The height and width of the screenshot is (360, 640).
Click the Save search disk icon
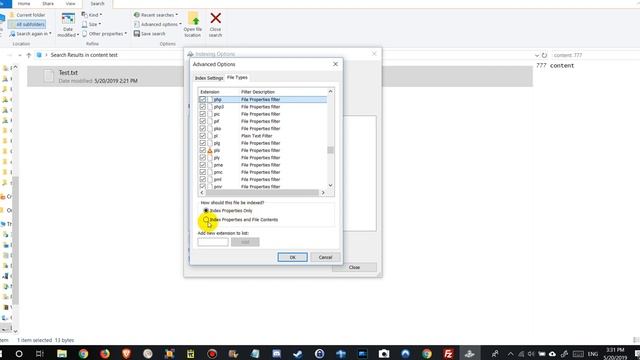pyautogui.click(x=137, y=33)
